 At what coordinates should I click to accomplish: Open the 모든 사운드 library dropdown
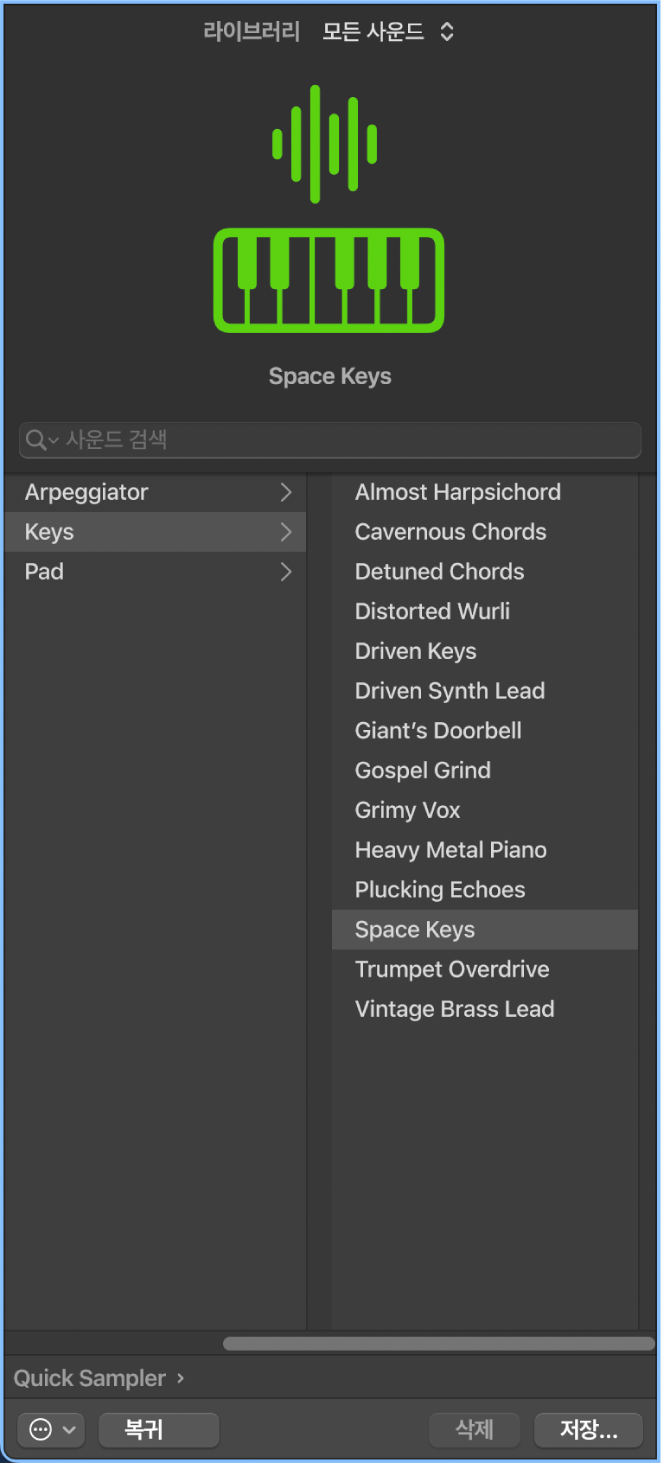coord(388,32)
